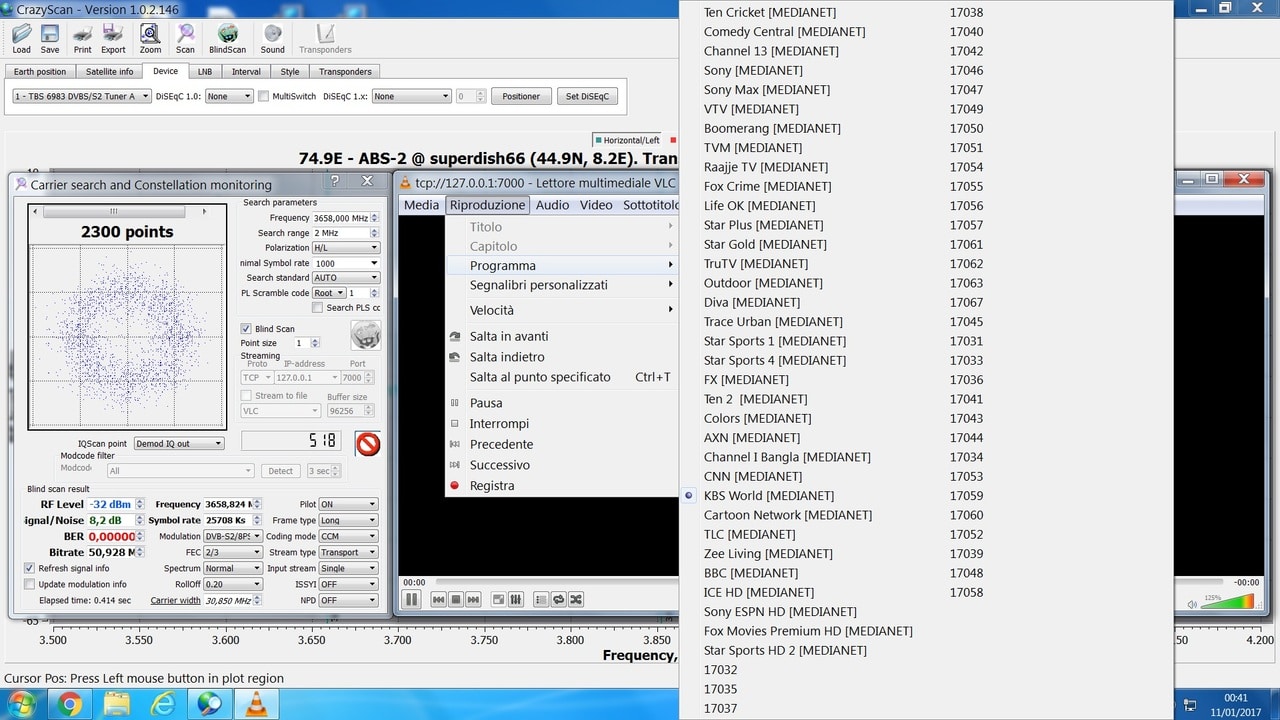Click the Zoom magnifier toolbar icon
This screenshot has width=1280, height=720.
150,39
